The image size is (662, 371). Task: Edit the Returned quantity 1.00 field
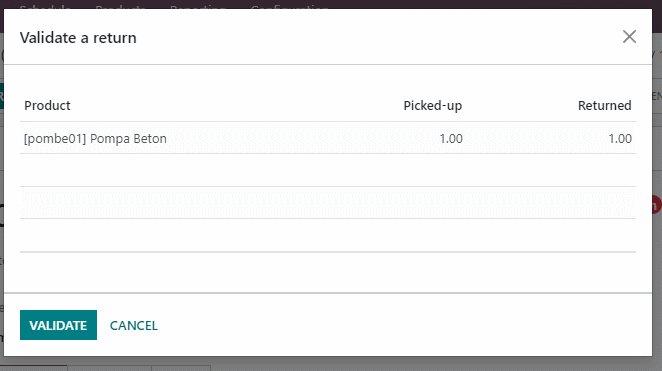coord(620,138)
